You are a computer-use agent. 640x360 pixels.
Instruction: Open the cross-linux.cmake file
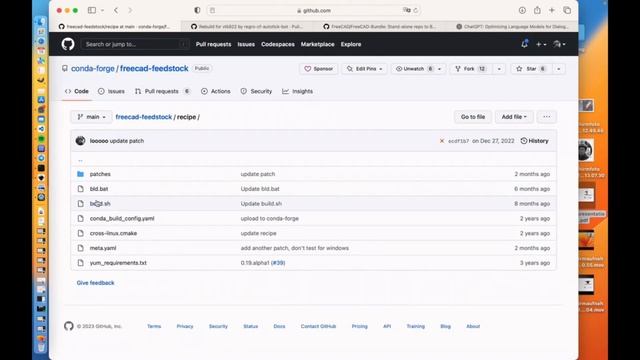tap(113, 233)
